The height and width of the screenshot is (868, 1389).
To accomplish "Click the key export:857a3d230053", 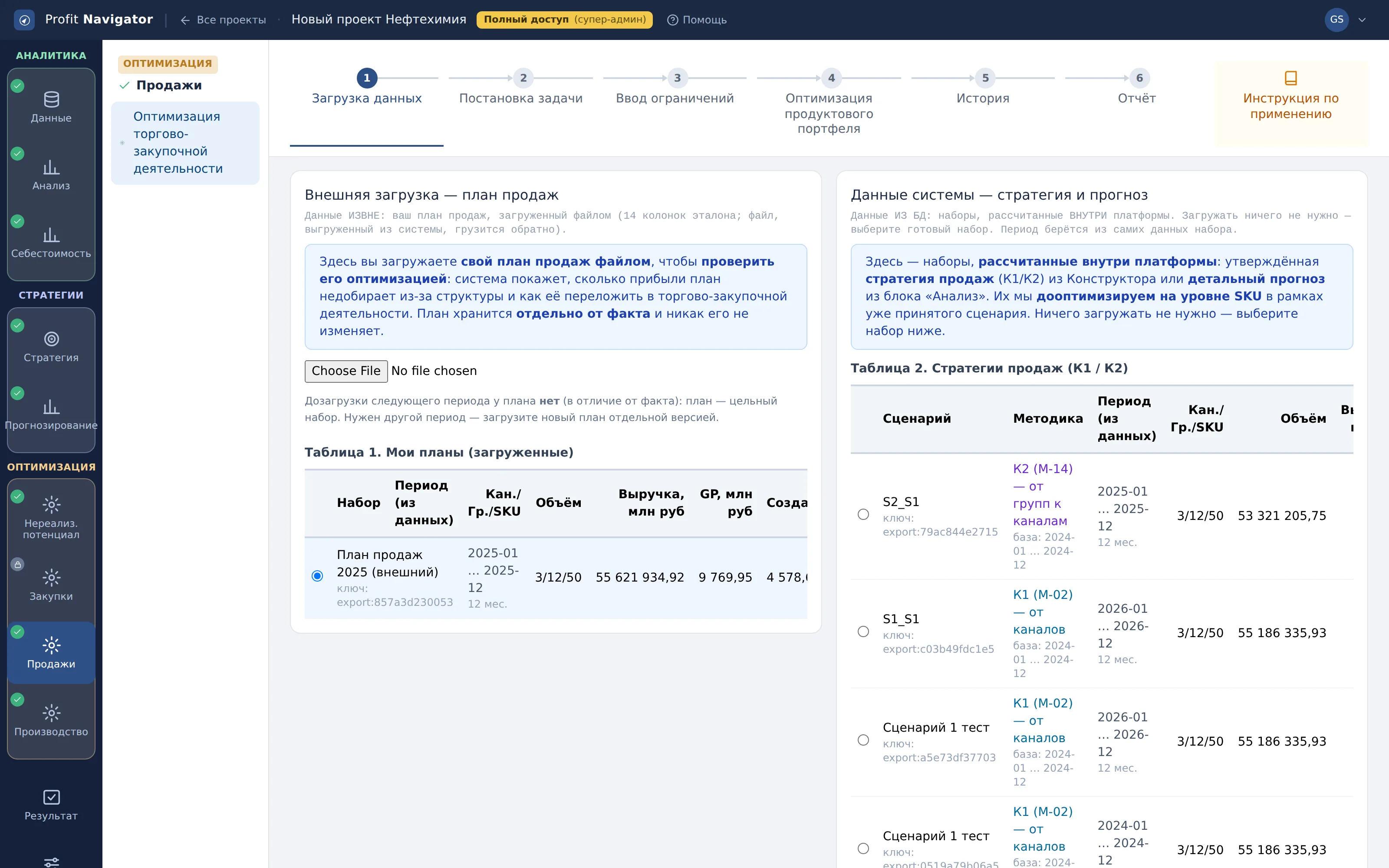I will (x=395, y=602).
